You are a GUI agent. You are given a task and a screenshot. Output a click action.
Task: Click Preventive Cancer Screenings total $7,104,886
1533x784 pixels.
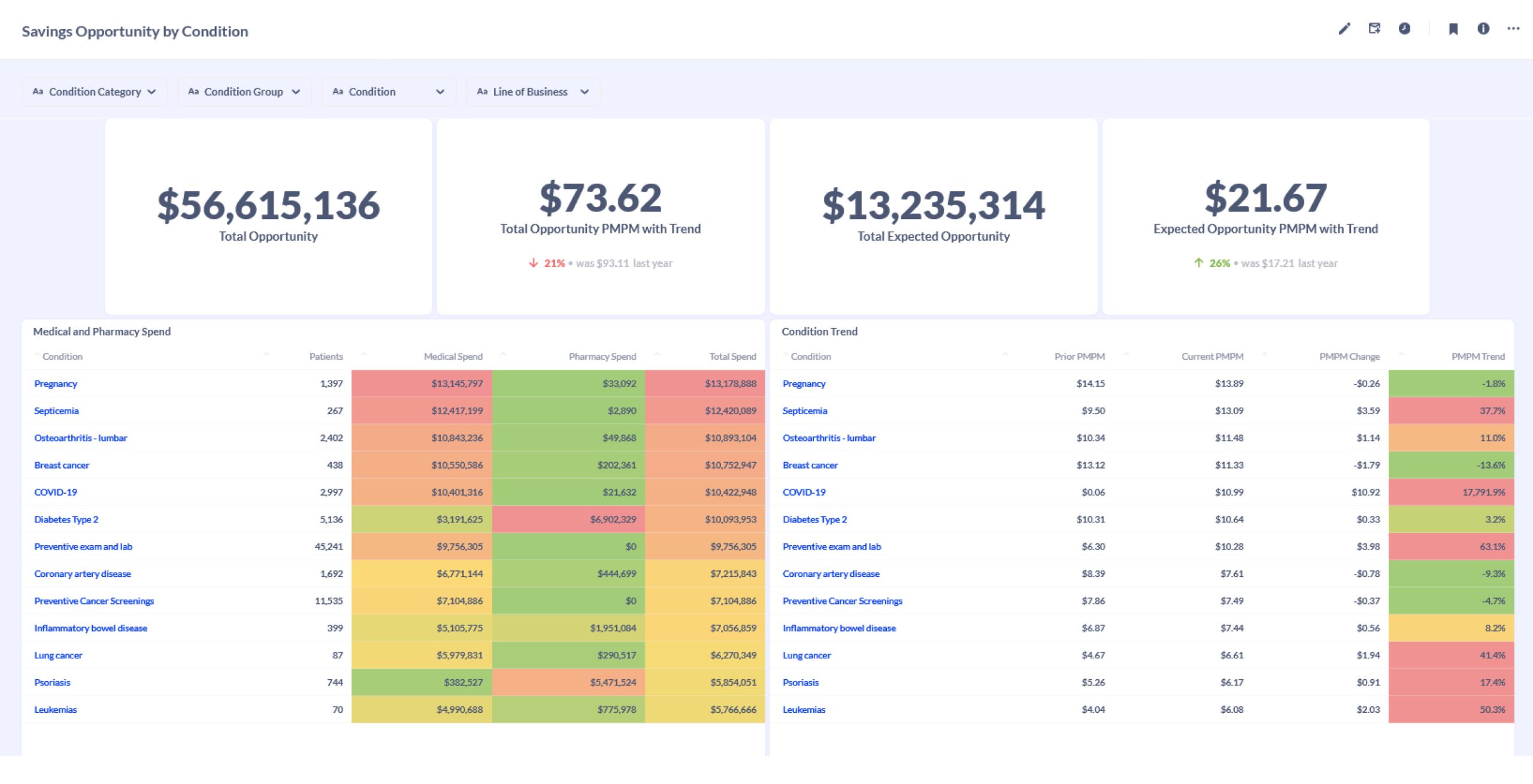[x=705, y=601]
